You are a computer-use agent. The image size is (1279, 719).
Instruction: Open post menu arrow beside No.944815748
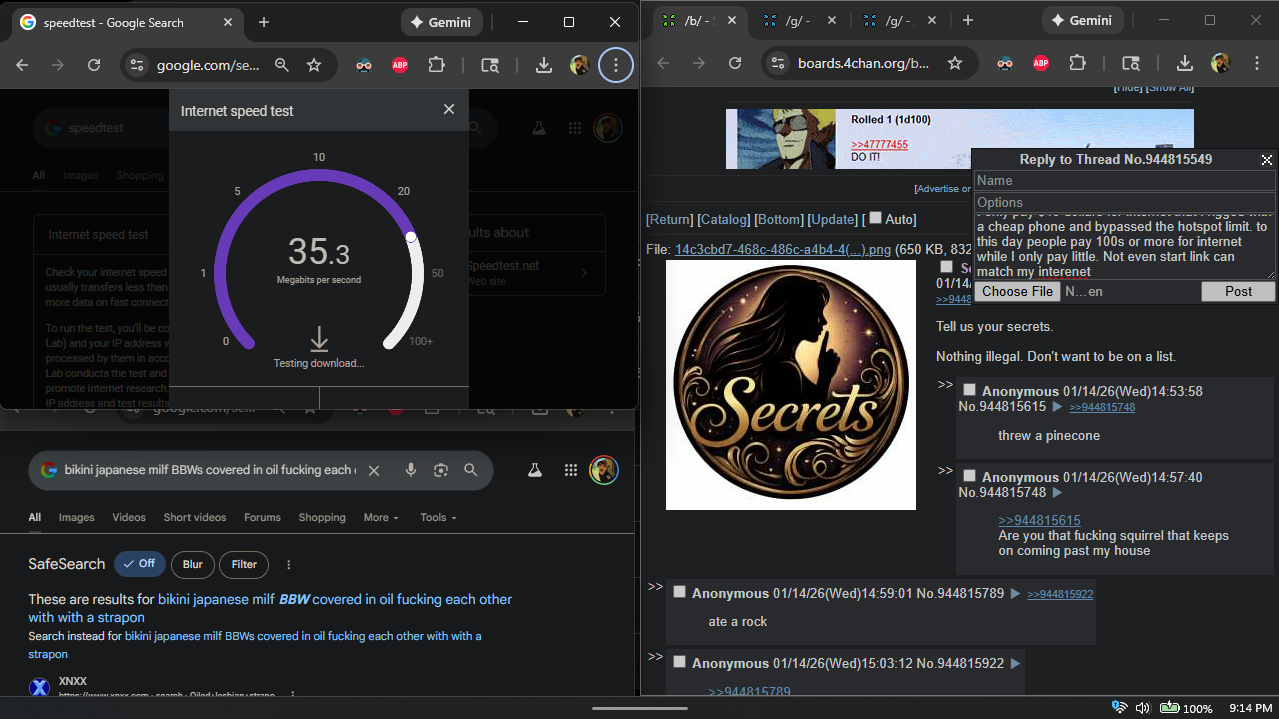click(1057, 493)
